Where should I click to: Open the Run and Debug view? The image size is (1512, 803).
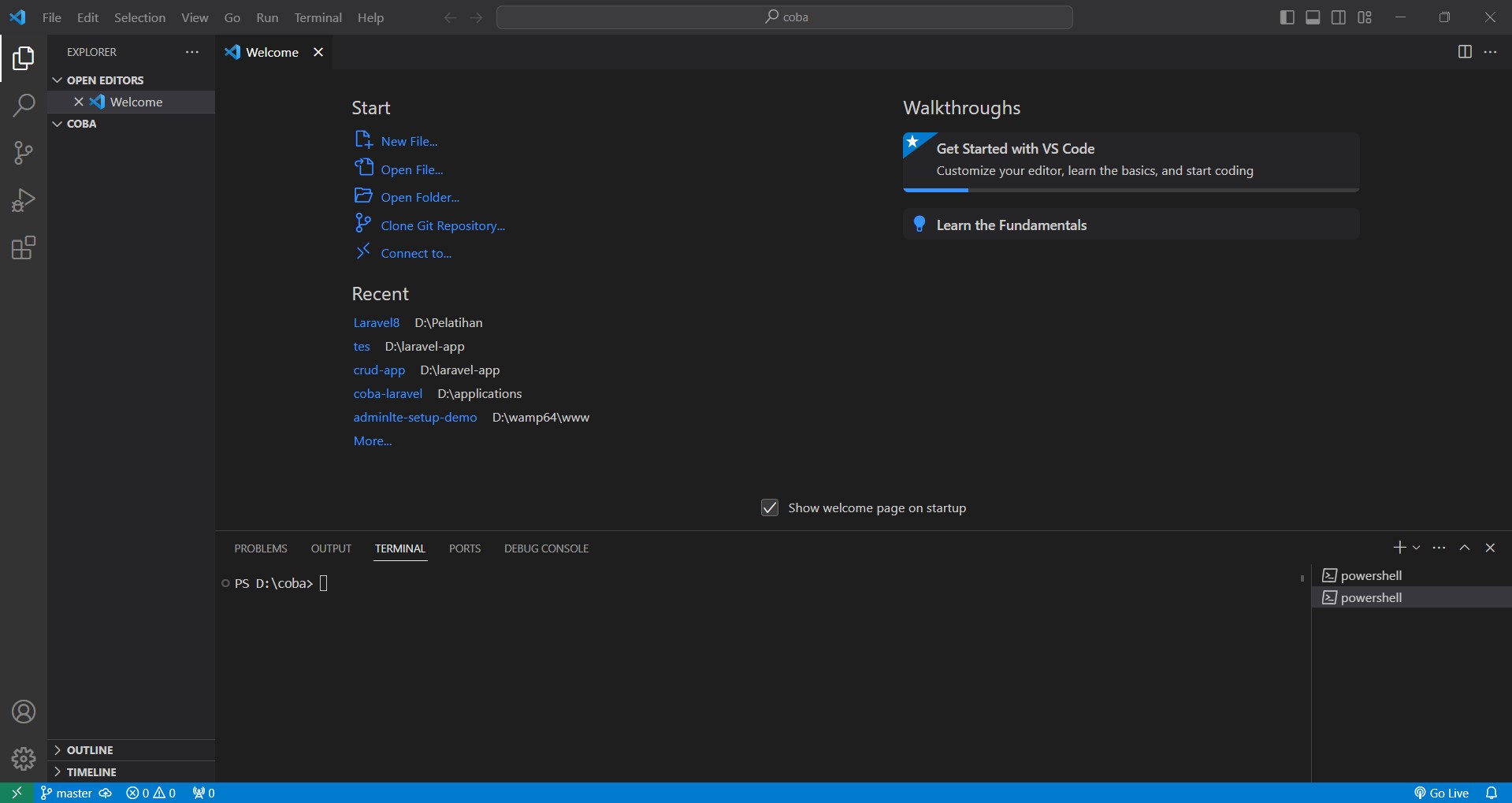(23, 199)
